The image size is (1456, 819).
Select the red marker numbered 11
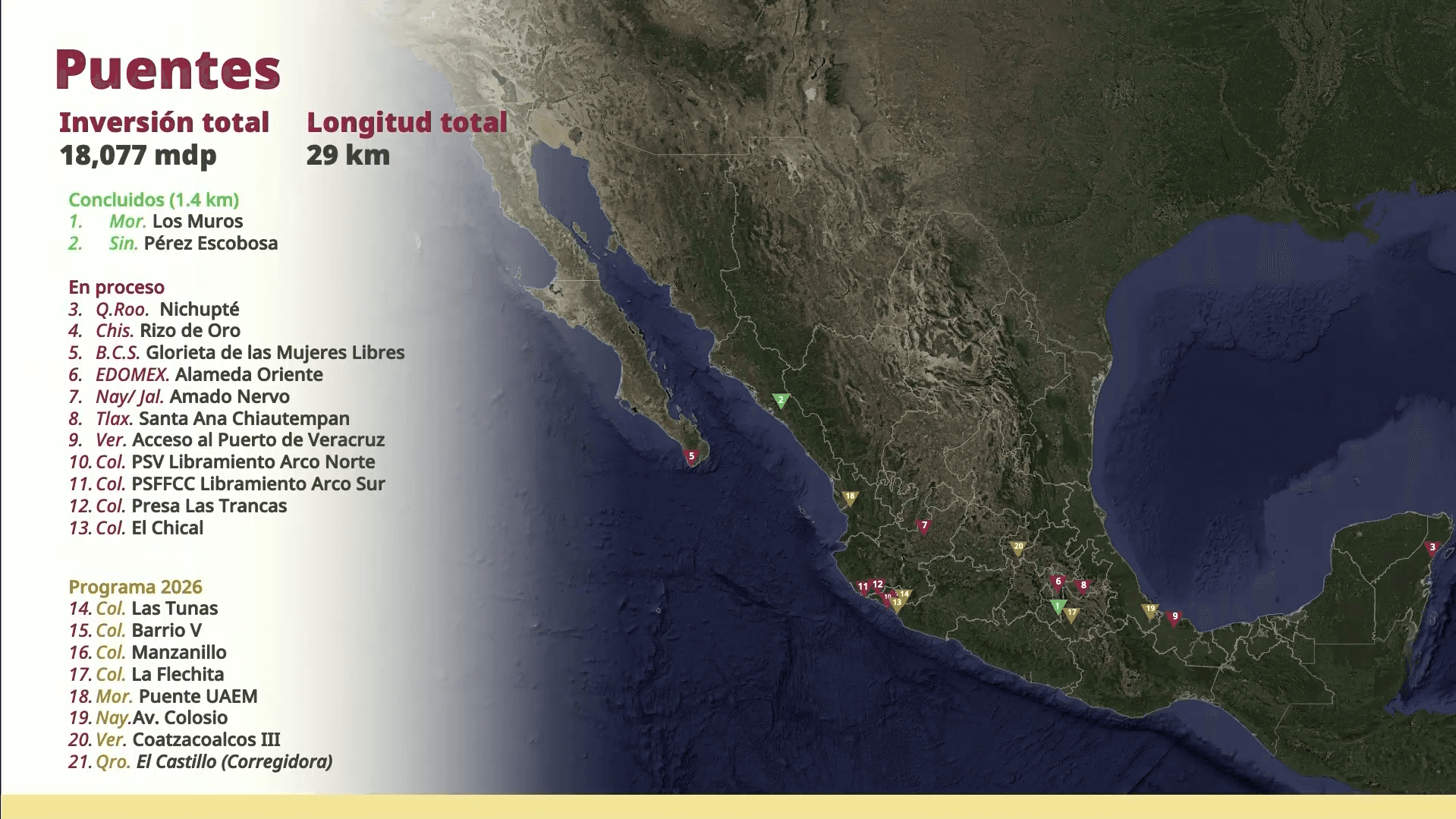pos(863,587)
